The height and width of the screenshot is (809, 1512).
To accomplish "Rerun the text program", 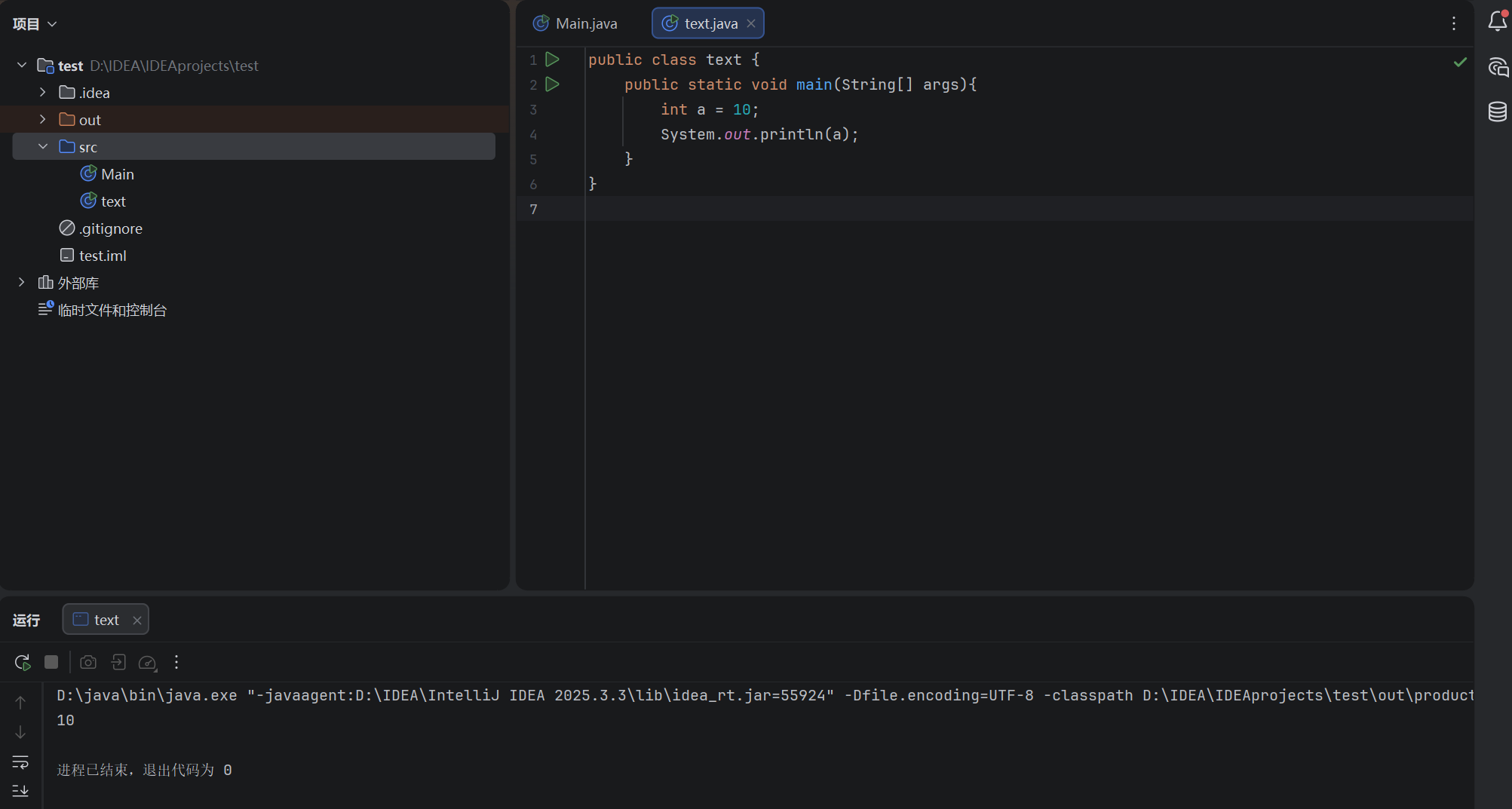I will (23, 663).
